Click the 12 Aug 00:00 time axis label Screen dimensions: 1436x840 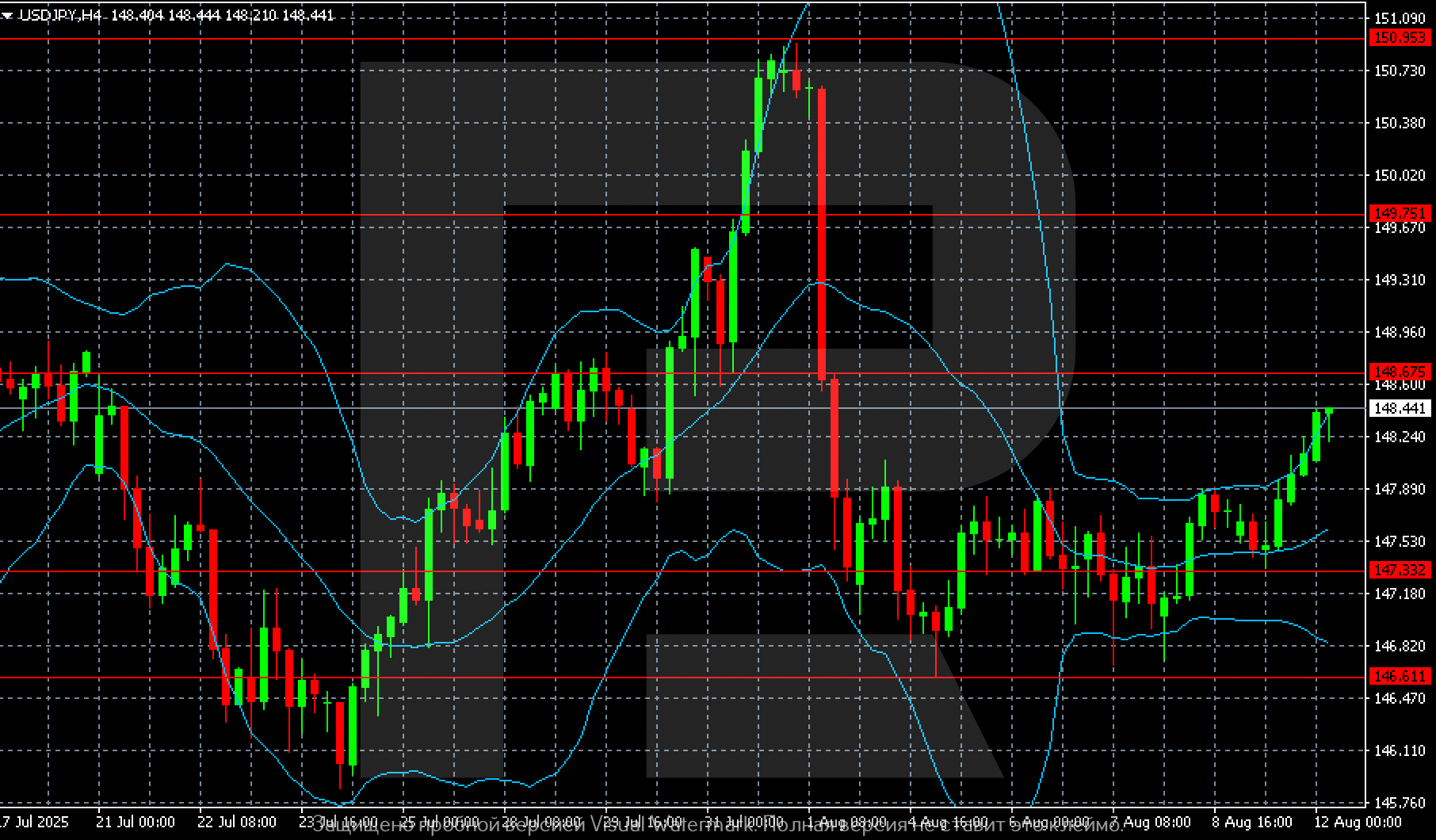[1358, 822]
